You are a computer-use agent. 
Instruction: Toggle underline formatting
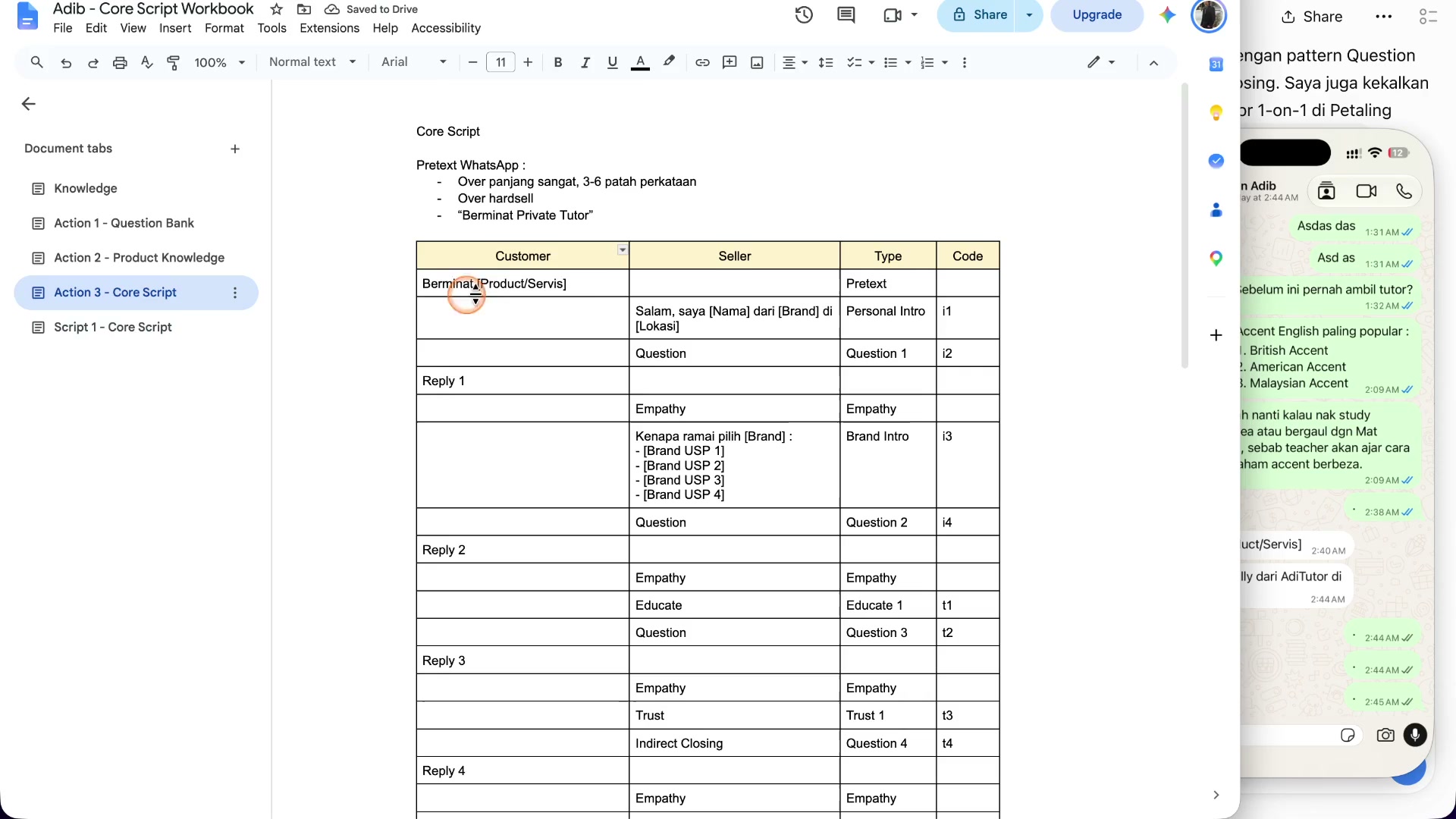pos(613,62)
